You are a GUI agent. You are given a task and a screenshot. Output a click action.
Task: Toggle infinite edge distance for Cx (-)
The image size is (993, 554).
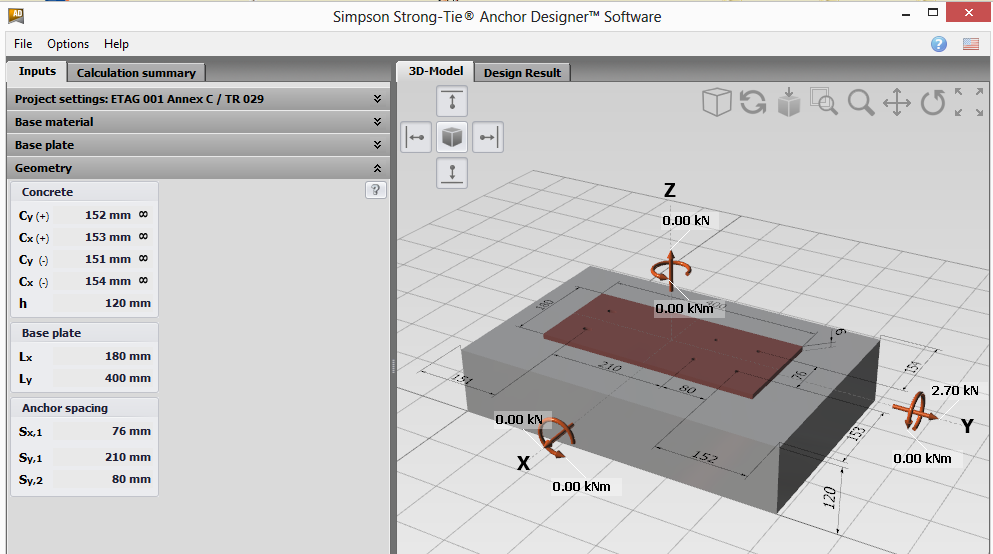[x=144, y=281]
